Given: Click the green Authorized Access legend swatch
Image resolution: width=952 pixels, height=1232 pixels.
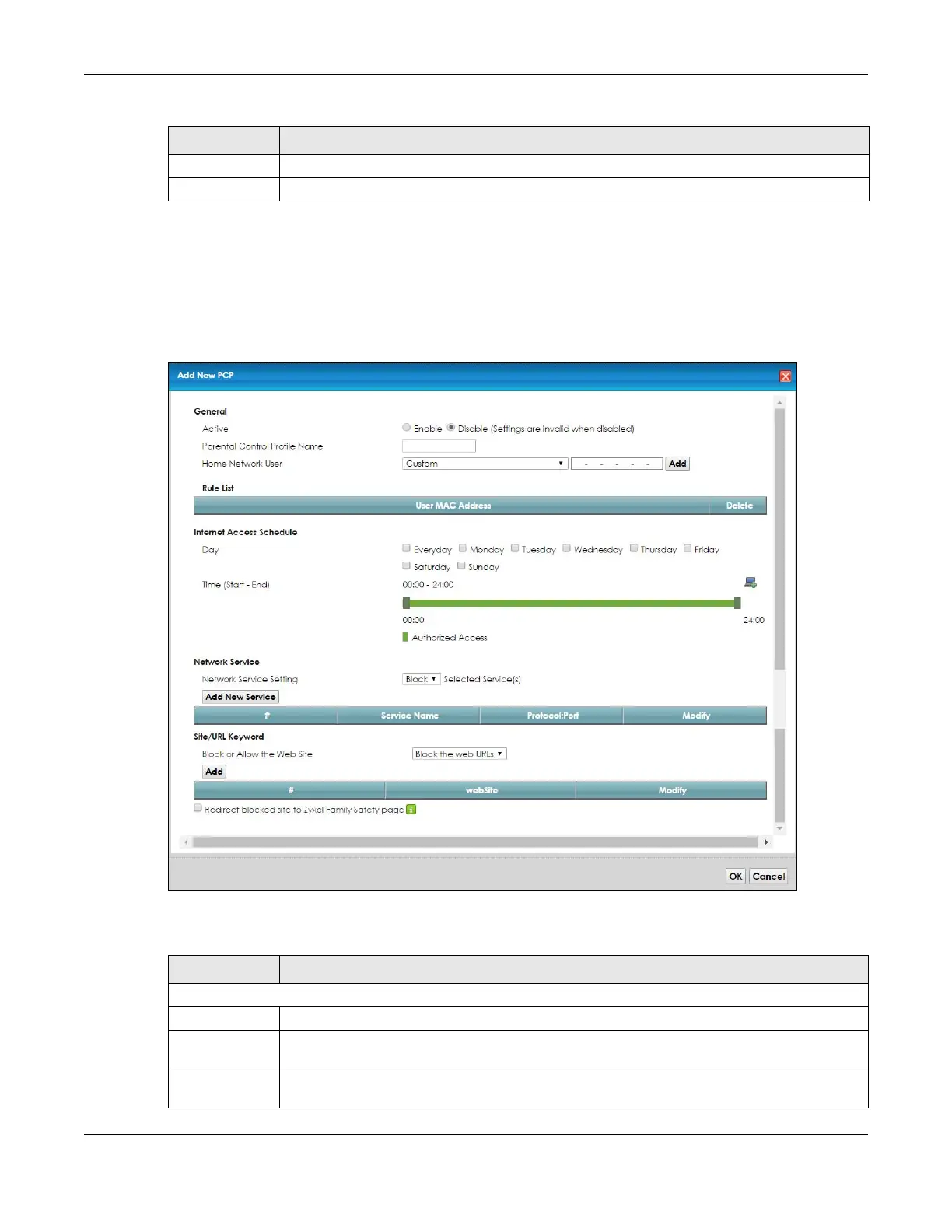Looking at the screenshot, I should 405,637.
